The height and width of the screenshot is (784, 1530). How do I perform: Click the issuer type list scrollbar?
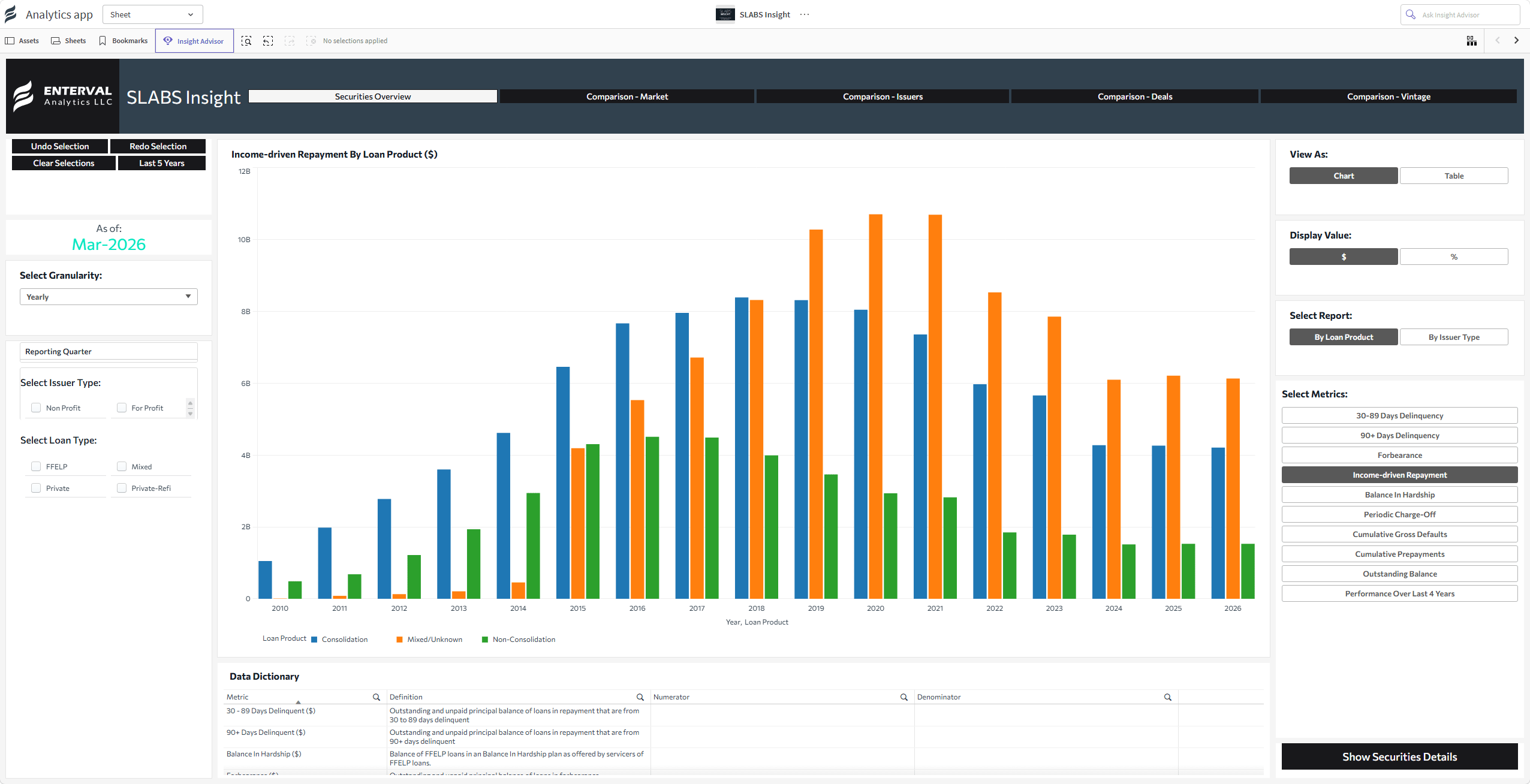[191, 408]
